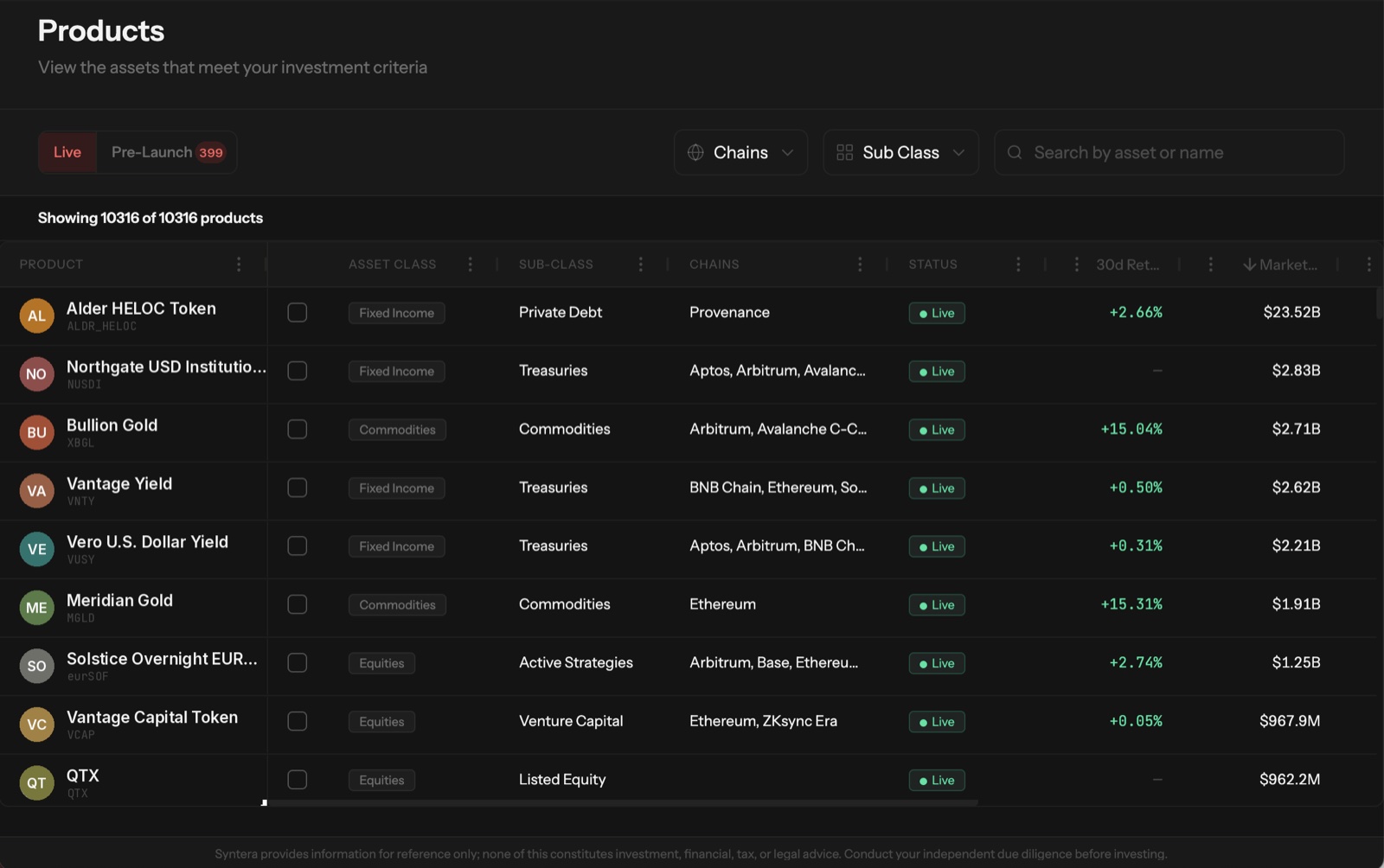
Task: Check the Vero U.S. Dollar Yield checkbox
Action: click(x=297, y=546)
